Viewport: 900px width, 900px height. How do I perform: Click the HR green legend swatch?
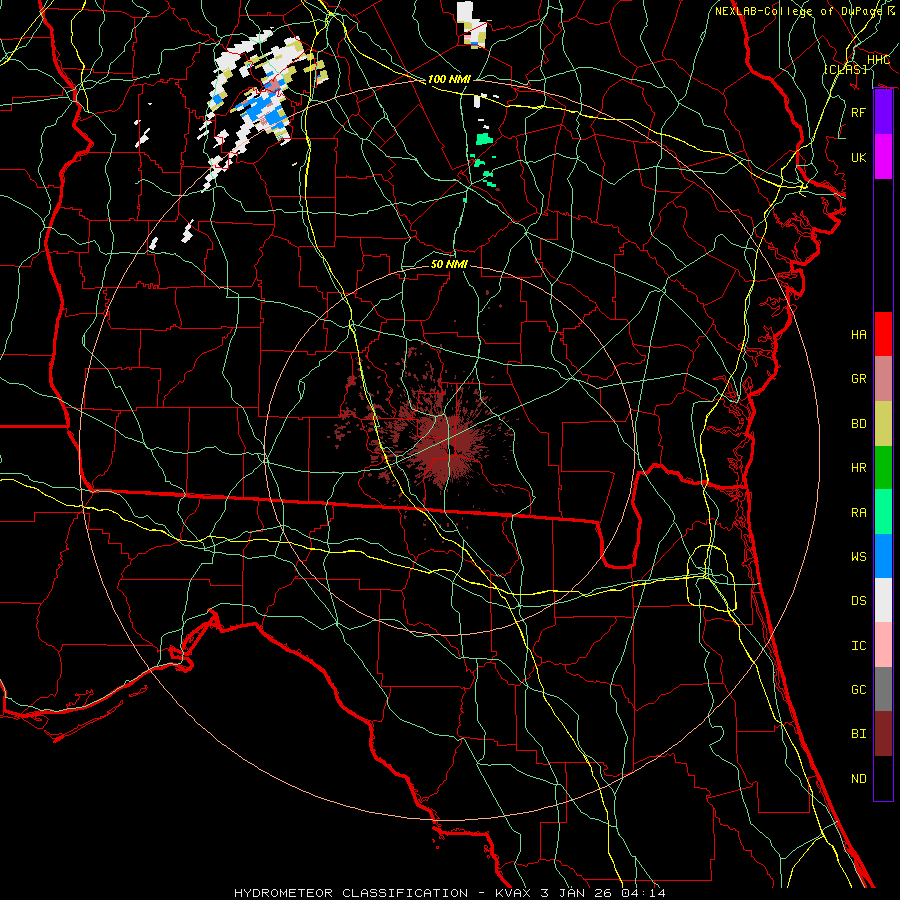pyautogui.click(x=883, y=468)
